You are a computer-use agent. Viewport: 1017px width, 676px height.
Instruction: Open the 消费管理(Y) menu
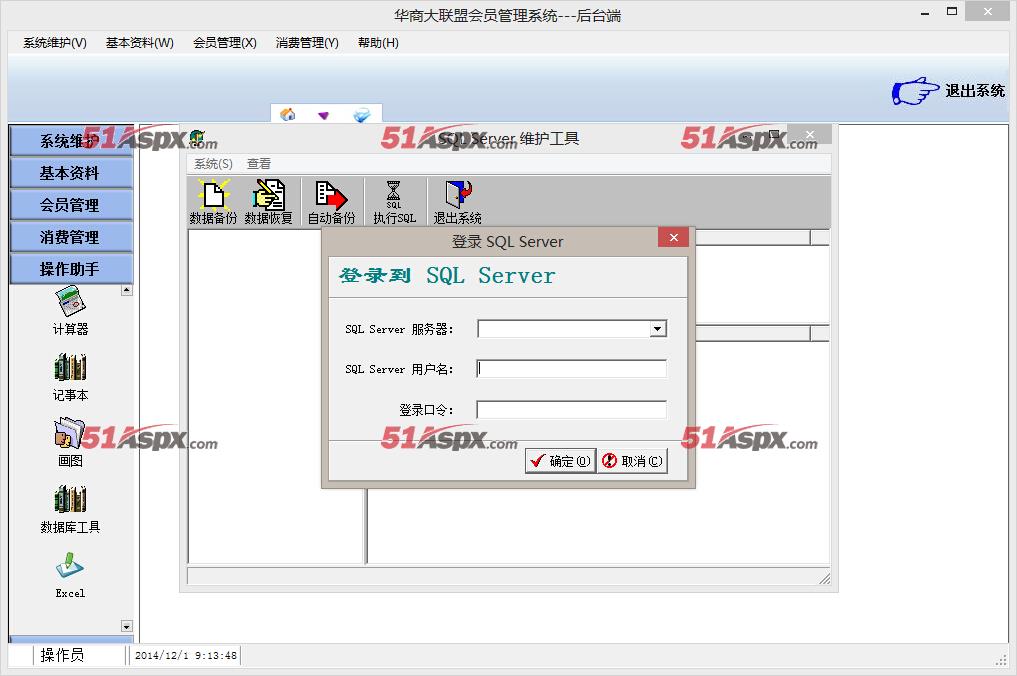coord(307,43)
